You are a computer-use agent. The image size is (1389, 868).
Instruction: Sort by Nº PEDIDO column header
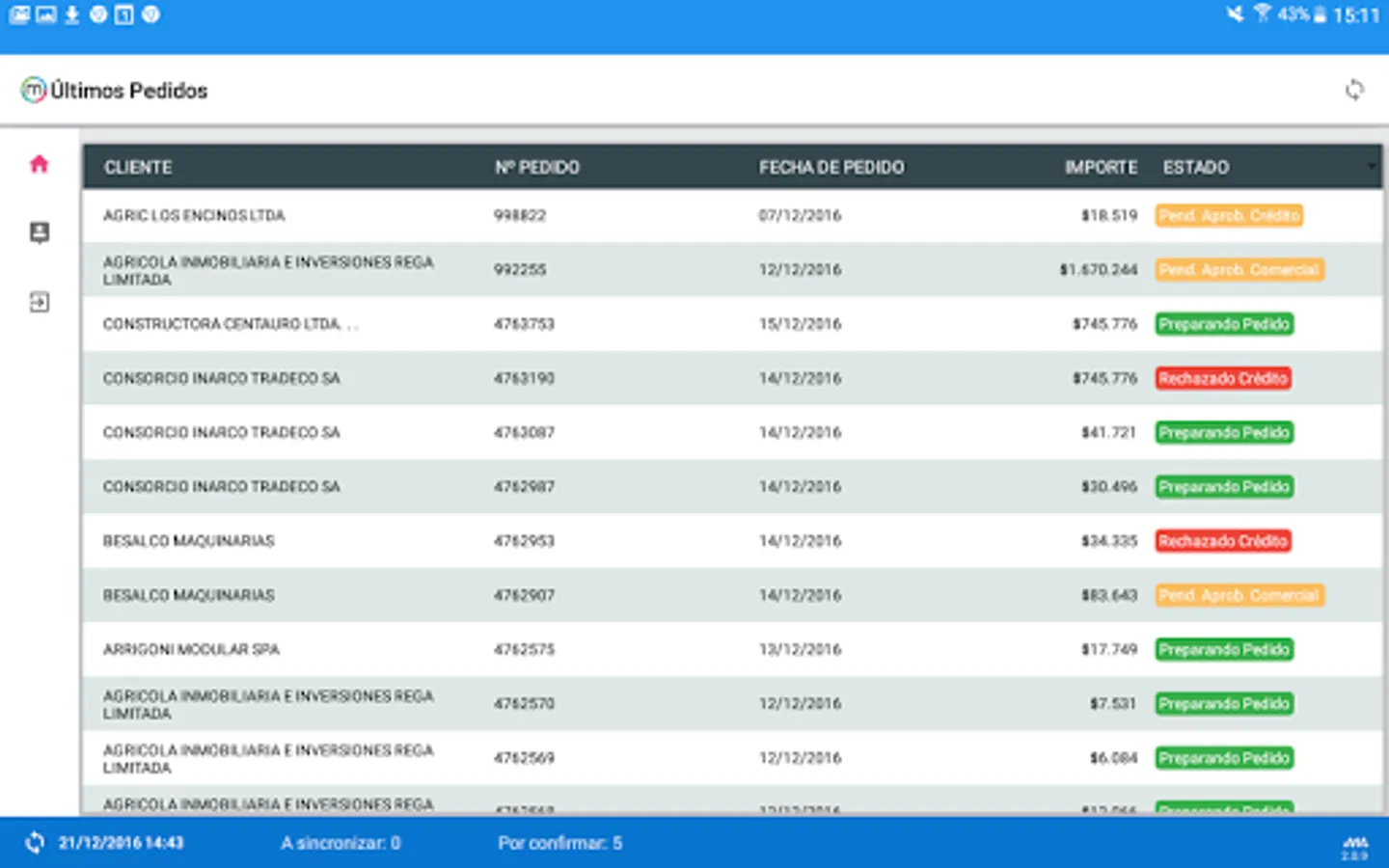pyautogui.click(x=536, y=167)
